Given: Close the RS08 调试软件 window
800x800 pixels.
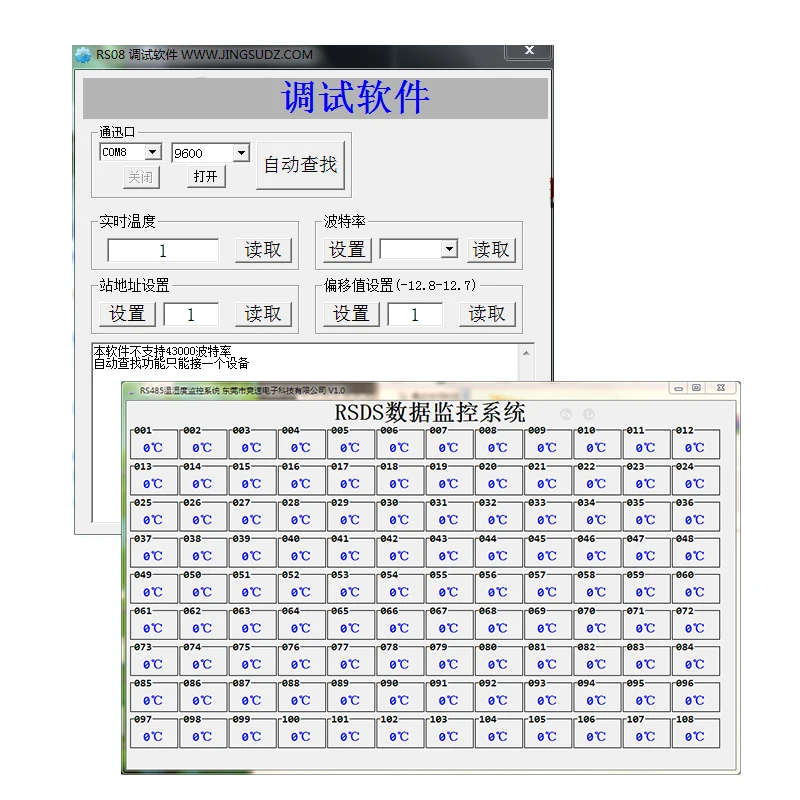Looking at the screenshot, I should (x=529, y=51).
